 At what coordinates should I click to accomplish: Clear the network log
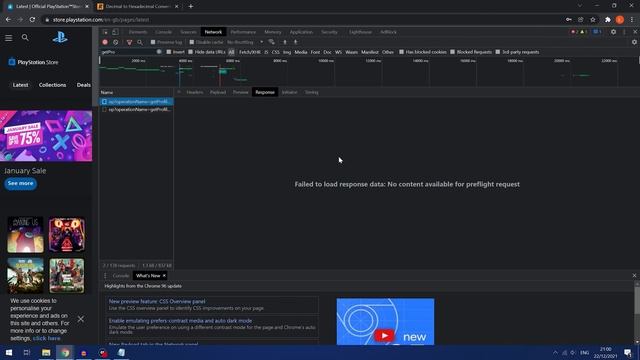point(116,42)
